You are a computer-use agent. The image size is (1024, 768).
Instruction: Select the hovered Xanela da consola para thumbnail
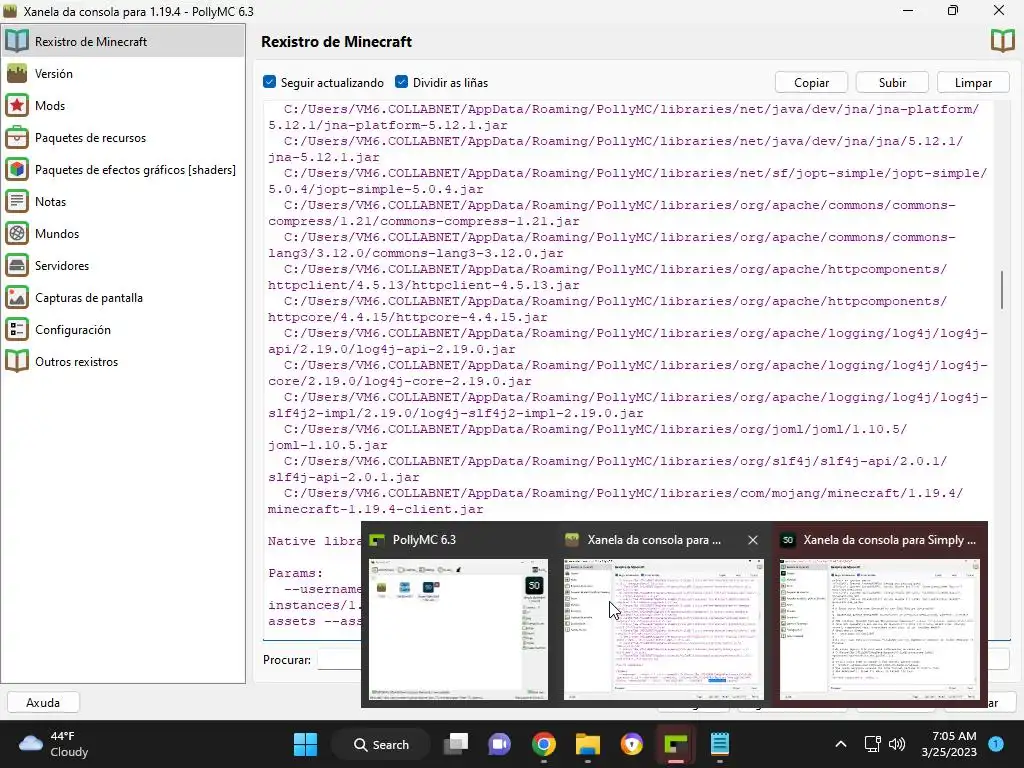[x=664, y=630]
